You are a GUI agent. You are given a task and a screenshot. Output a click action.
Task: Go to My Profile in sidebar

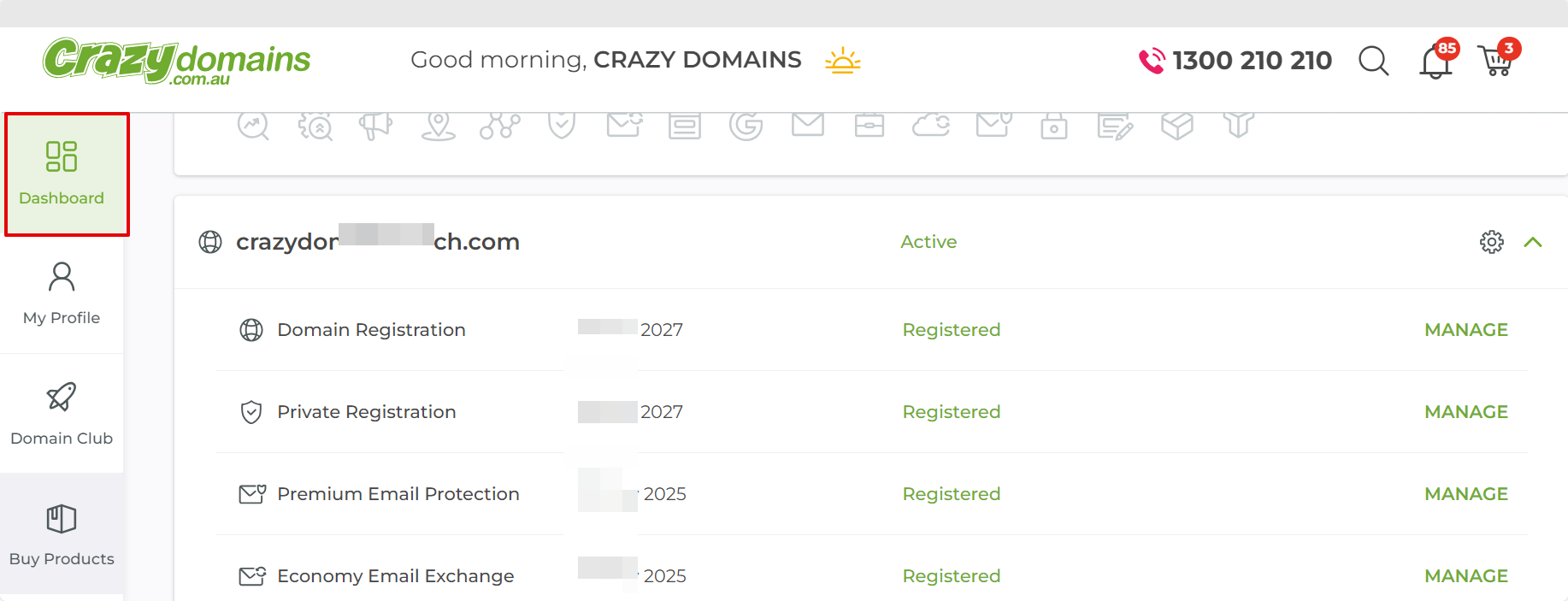tap(62, 294)
